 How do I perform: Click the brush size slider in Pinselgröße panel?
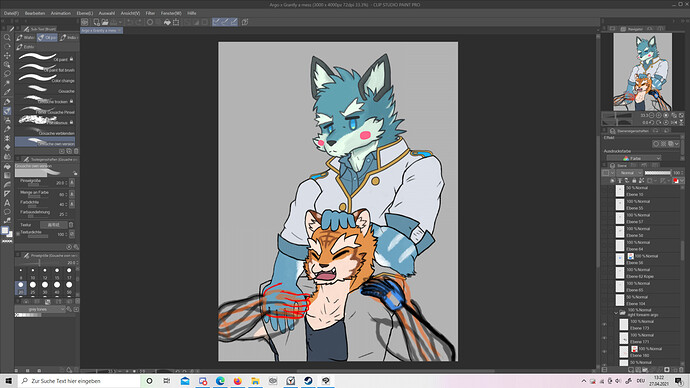tap(40, 263)
